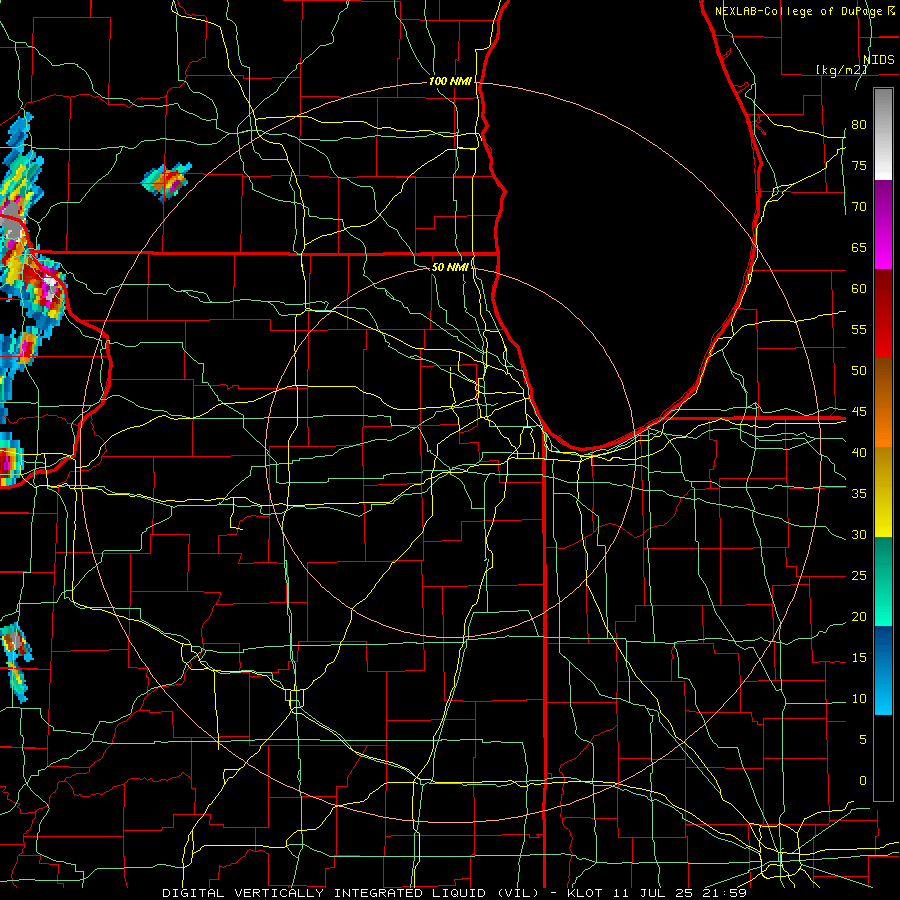Pick the blue segment of the VIL scale
The image size is (900, 900).
click(x=883, y=670)
